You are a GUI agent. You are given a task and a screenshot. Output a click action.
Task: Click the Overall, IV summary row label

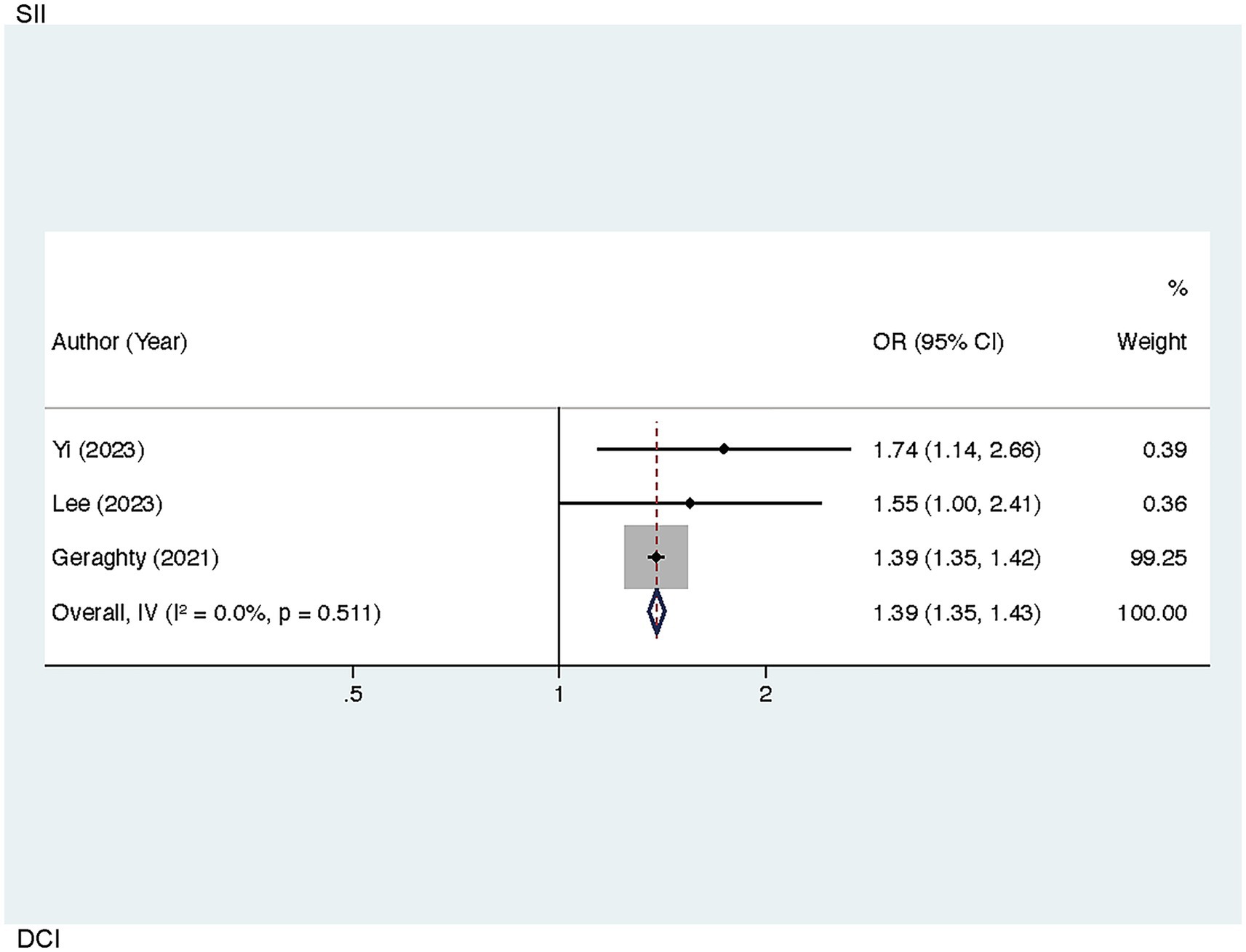pos(216,613)
